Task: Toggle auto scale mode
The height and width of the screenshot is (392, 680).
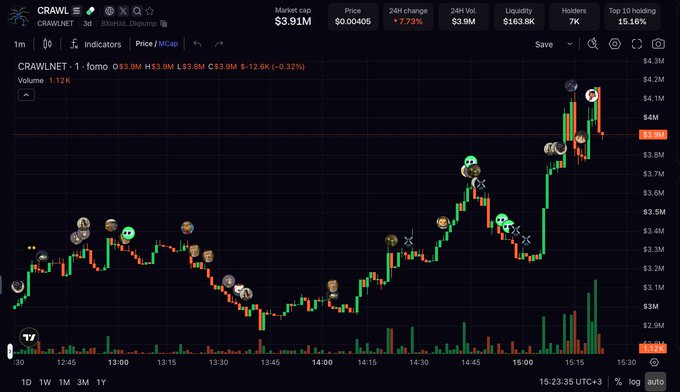Action: pyautogui.click(x=655, y=382)
